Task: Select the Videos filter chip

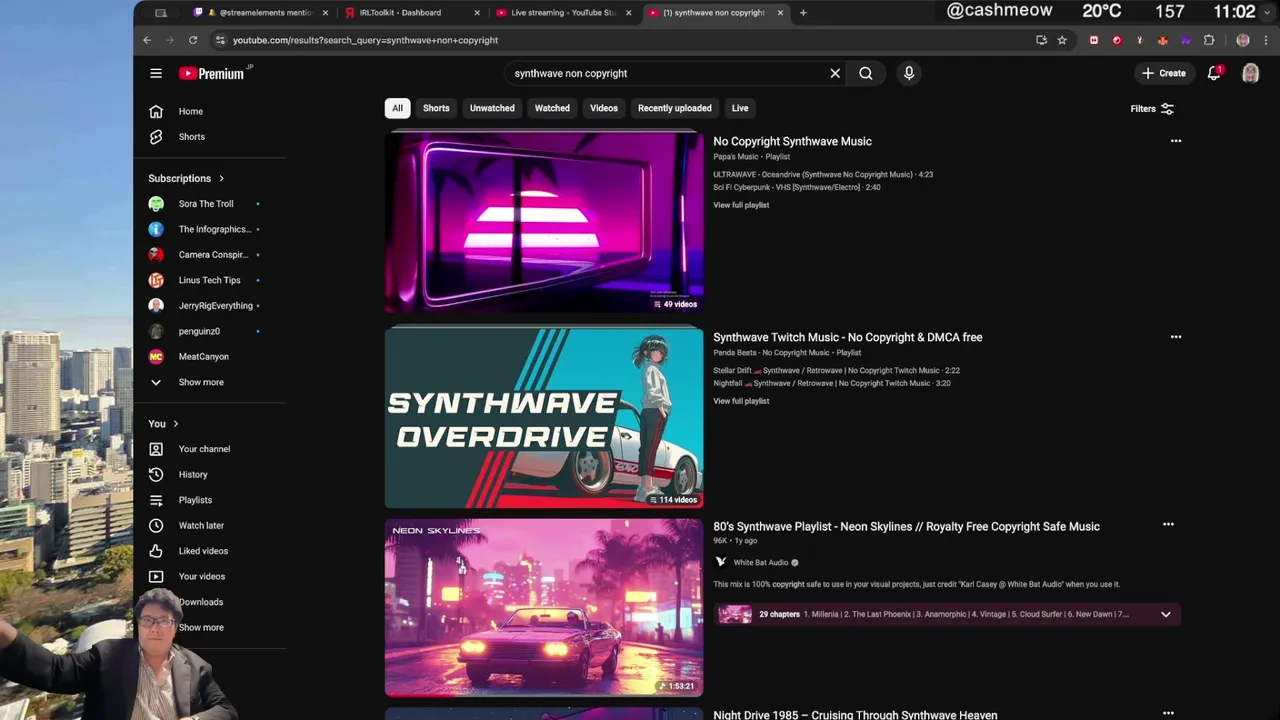Action: pos(604,108)
